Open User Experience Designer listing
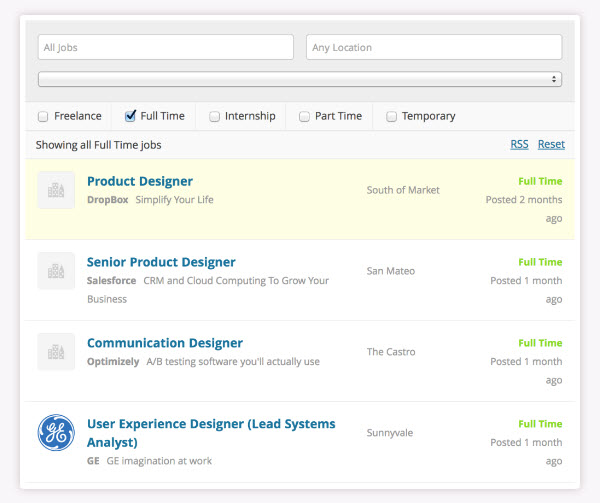600x503 pixels. click(211, 433)
